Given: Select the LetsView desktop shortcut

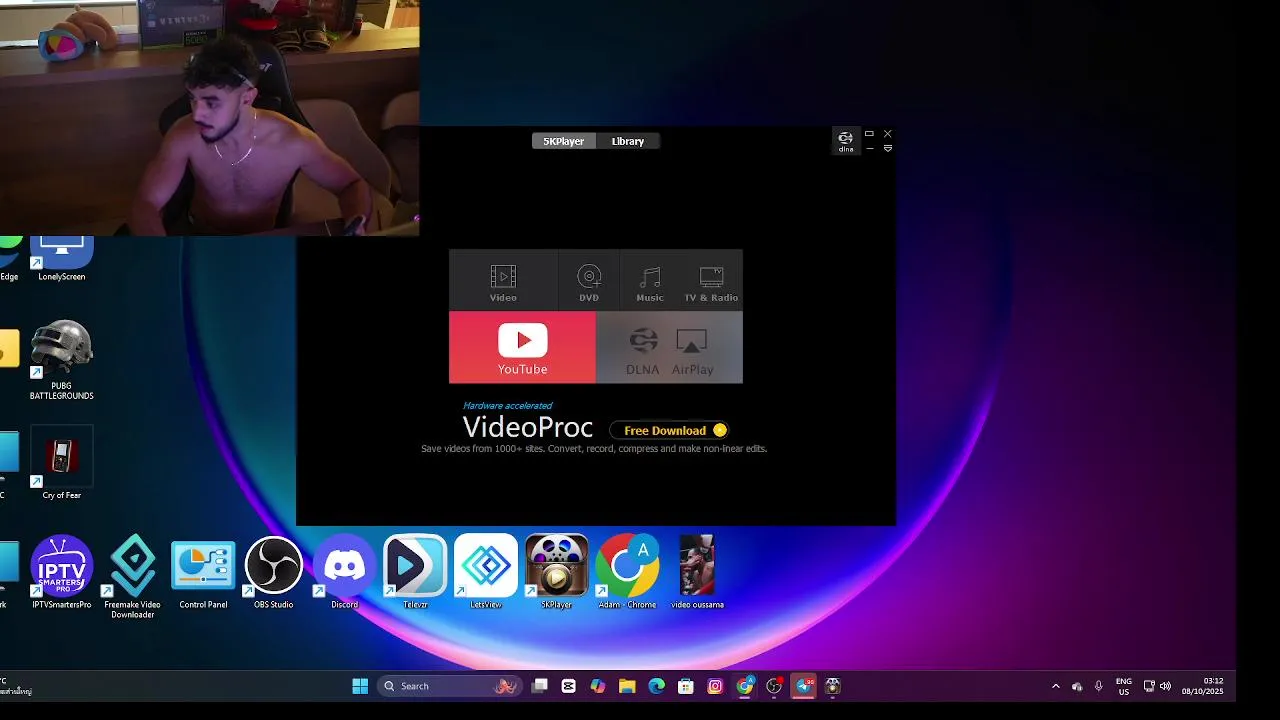Looking at the screenshot, I should (486, 572).
